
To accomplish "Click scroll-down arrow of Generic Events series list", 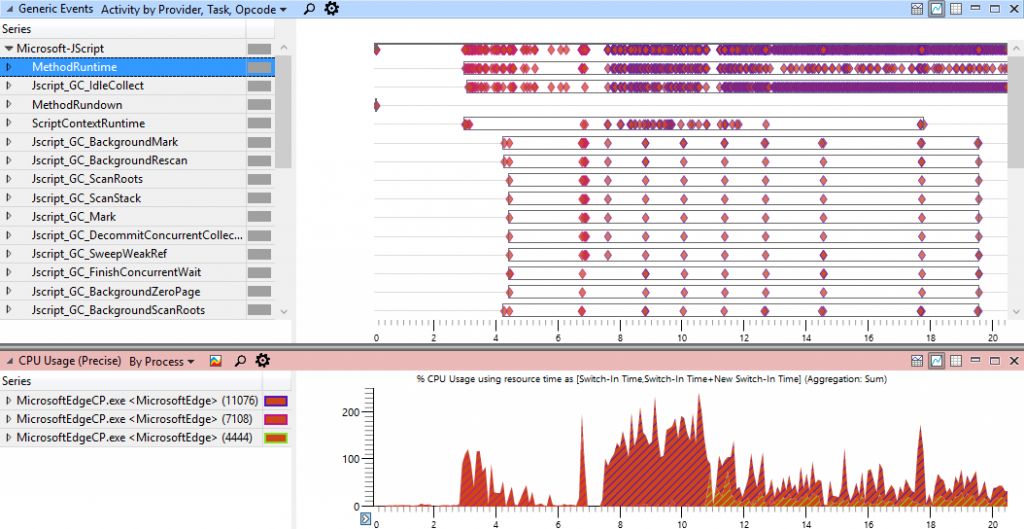I will (283, 312).
